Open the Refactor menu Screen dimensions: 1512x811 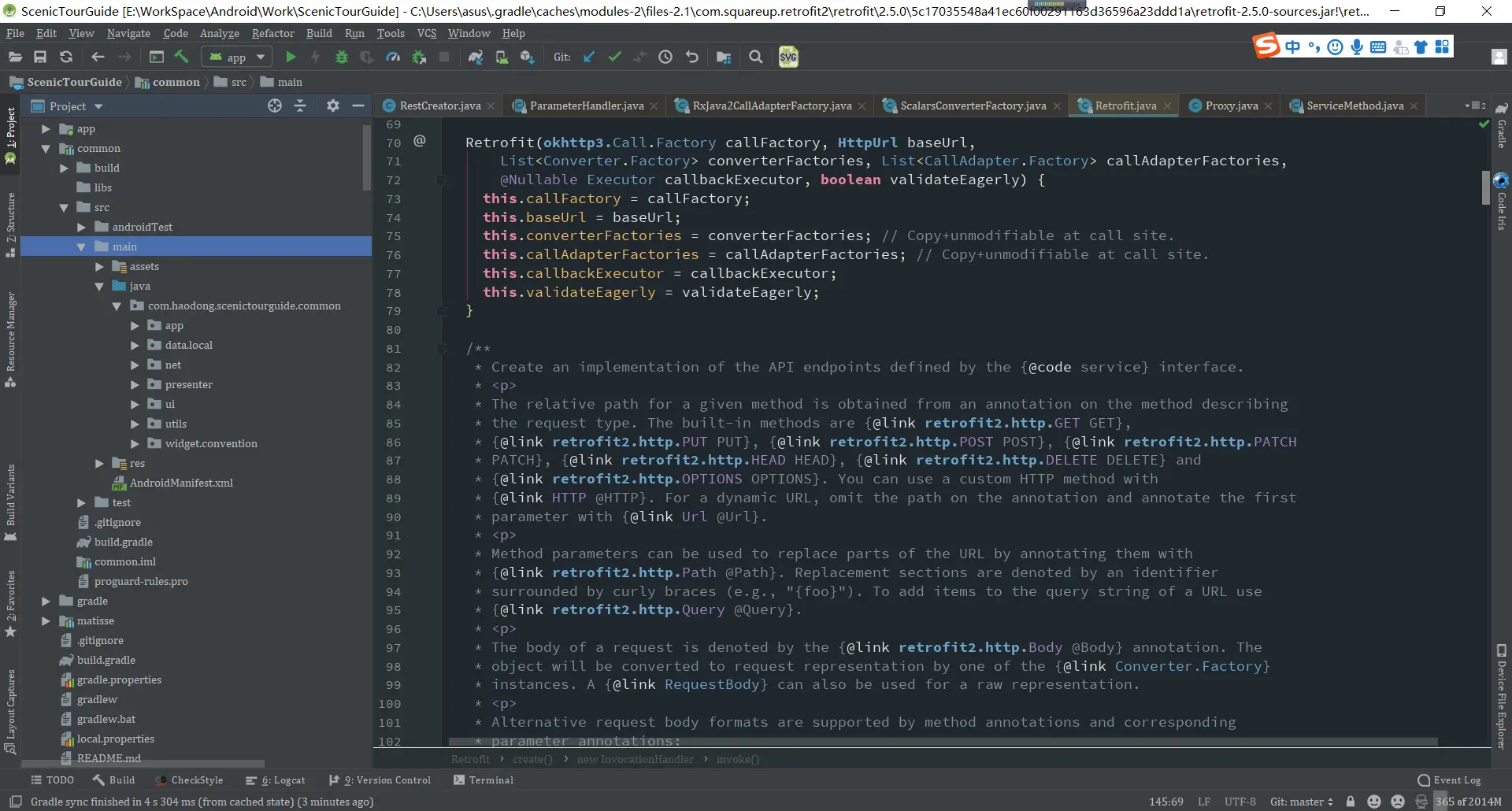tap(272, 33)
